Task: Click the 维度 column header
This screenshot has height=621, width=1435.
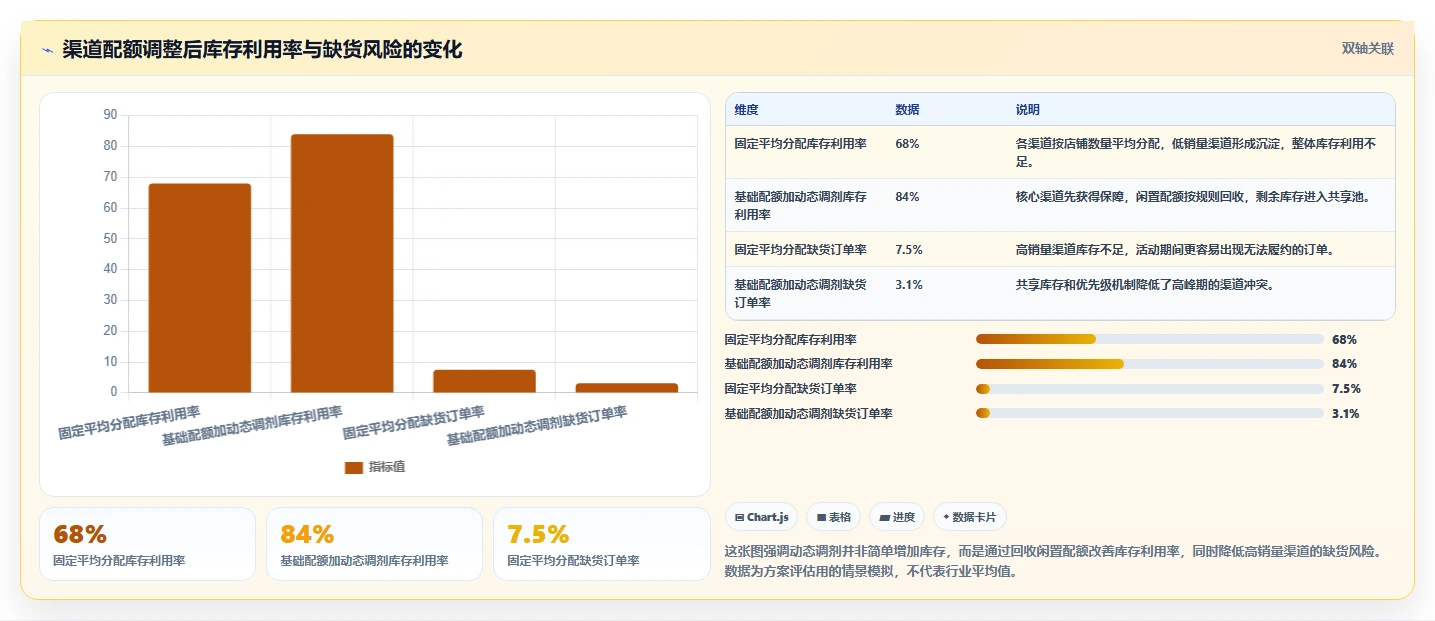Action: point(746,110)
